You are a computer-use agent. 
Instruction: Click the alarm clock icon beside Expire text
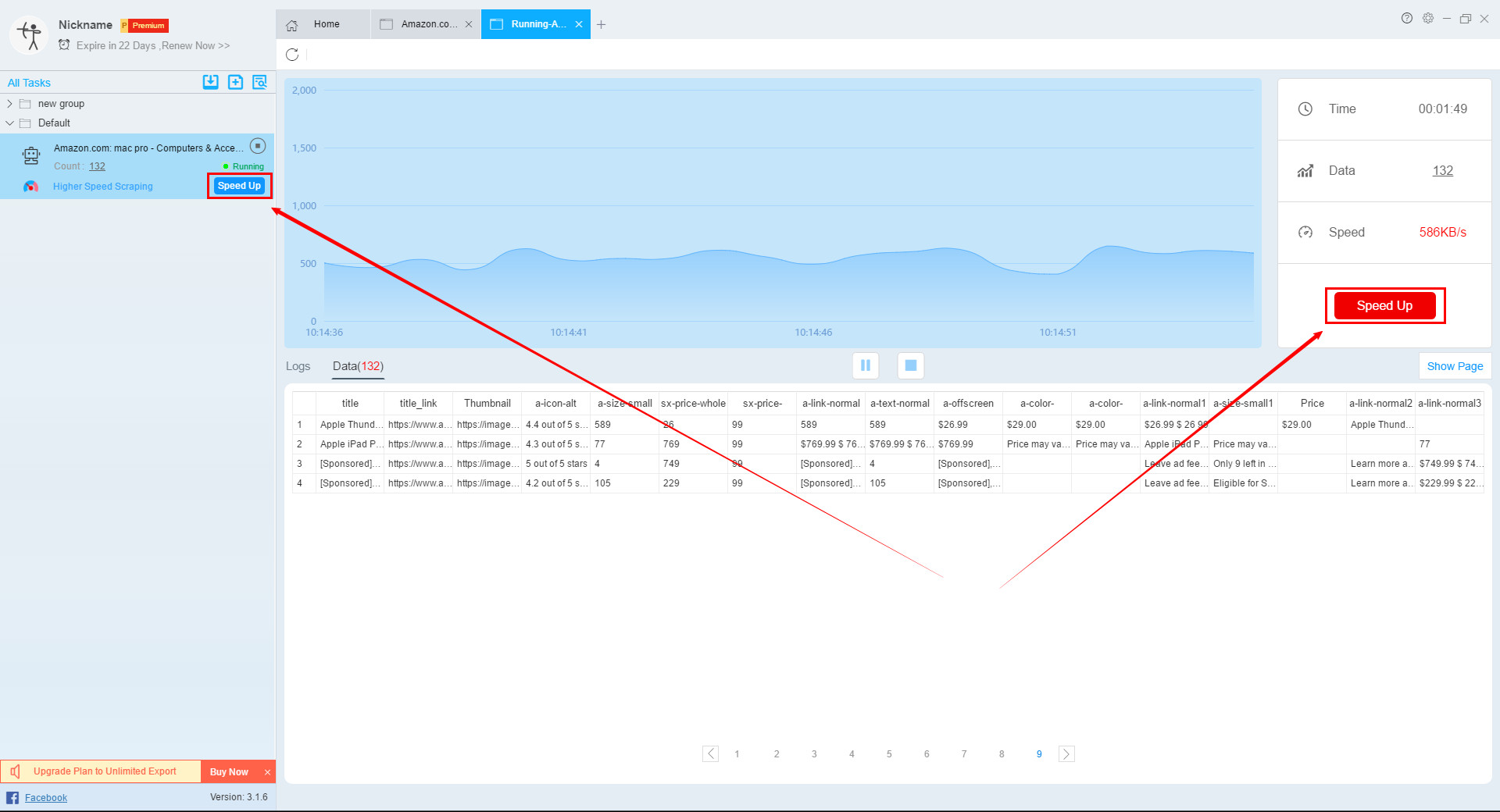[x=64, y=45]
